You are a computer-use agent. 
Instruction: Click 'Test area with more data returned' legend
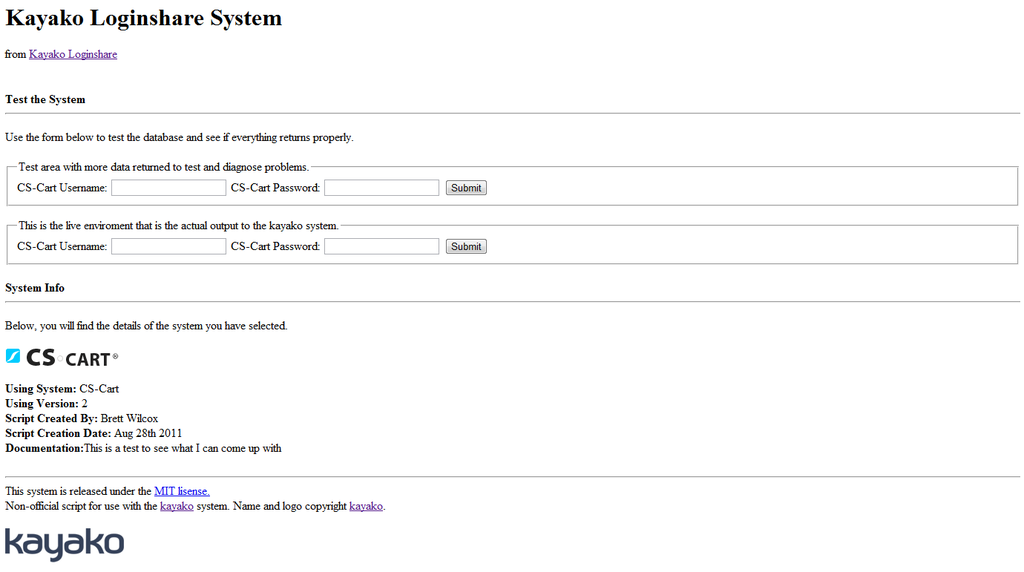point(163,167)
